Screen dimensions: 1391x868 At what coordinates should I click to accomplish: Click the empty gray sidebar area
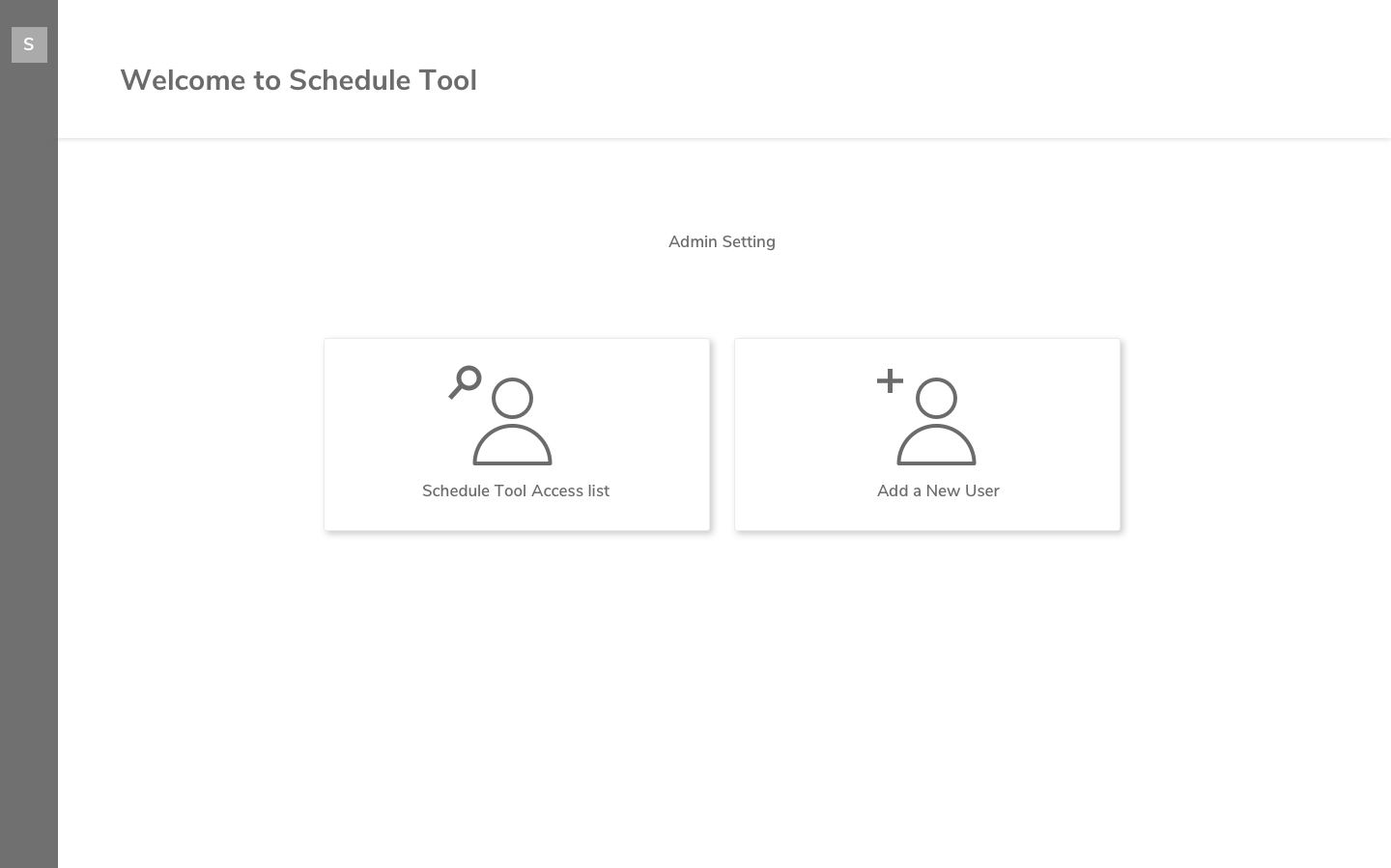29,483
